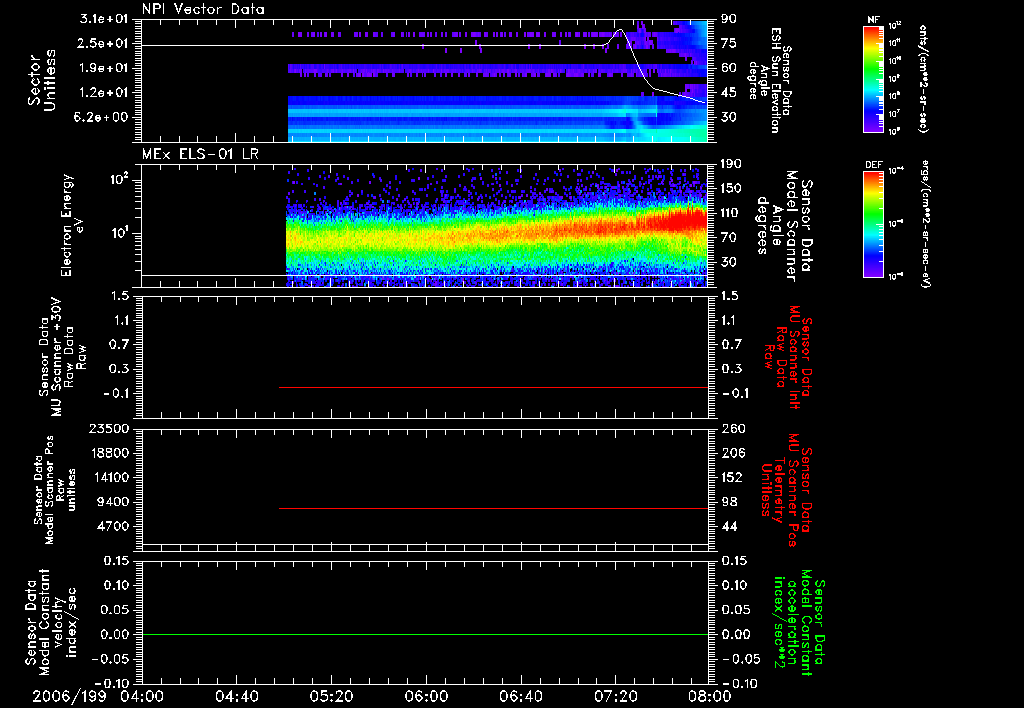Click the 90 degree elevation tick label
The height and width of the screenshot is (708, 1024).
(729, 19)
